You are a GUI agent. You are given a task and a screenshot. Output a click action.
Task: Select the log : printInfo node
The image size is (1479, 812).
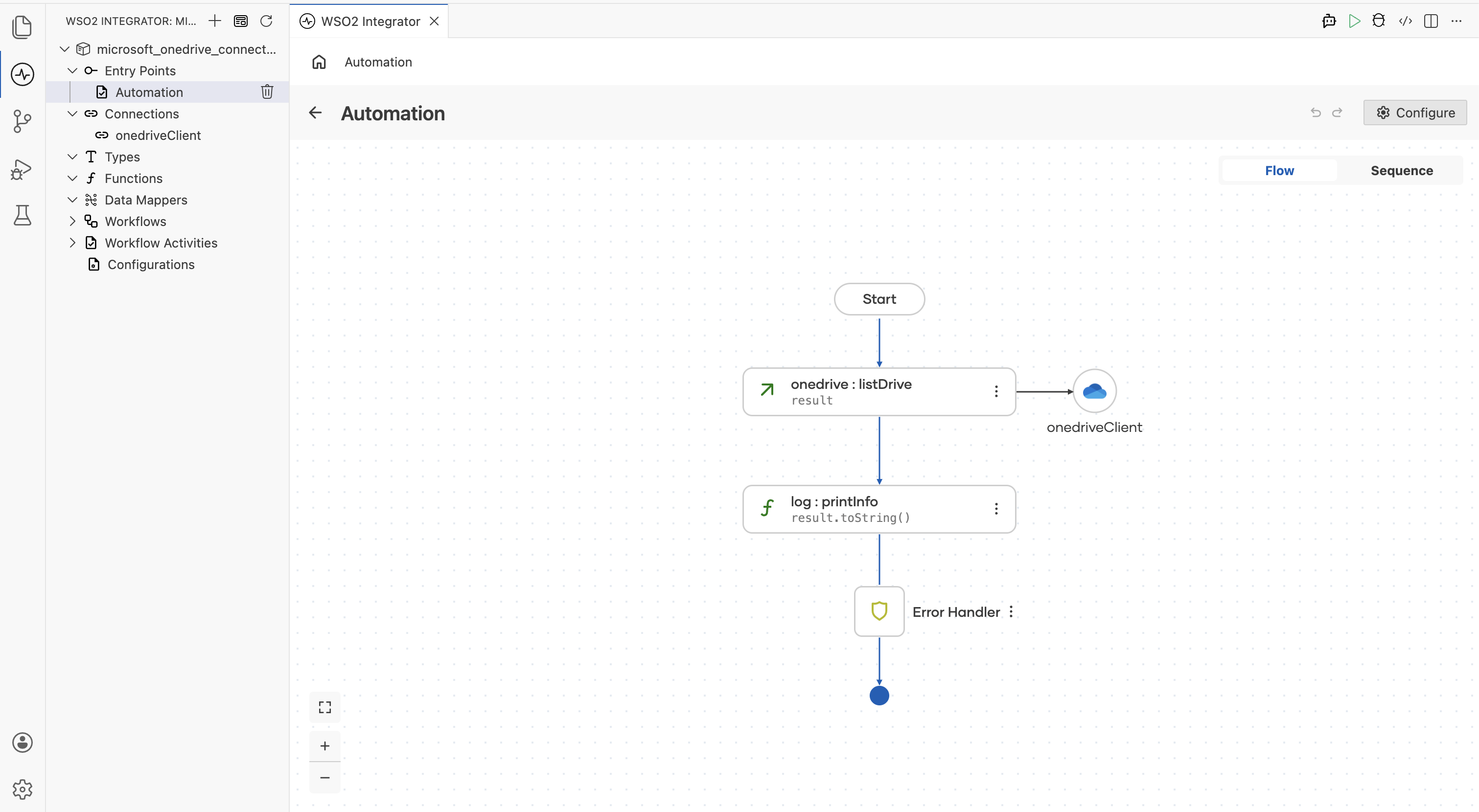pyautogui.click(x=879, y=509)
